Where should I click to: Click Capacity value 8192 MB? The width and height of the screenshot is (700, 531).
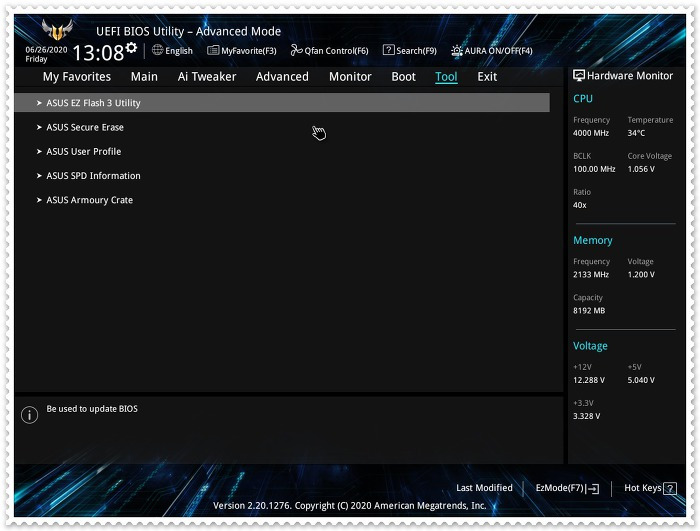(589, 311)
